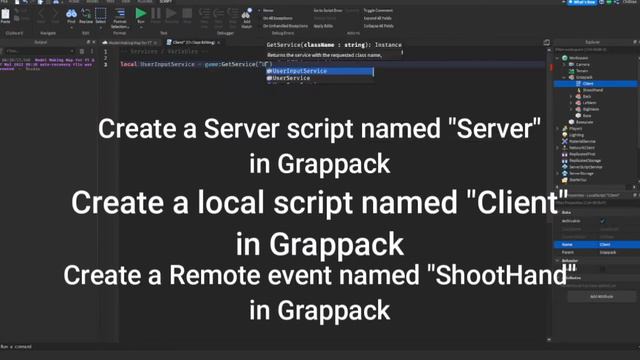The width and height of the screenshot is (640, 360).
Task: Expand the LeftArm part node
Action: click(x=571, y=103)
